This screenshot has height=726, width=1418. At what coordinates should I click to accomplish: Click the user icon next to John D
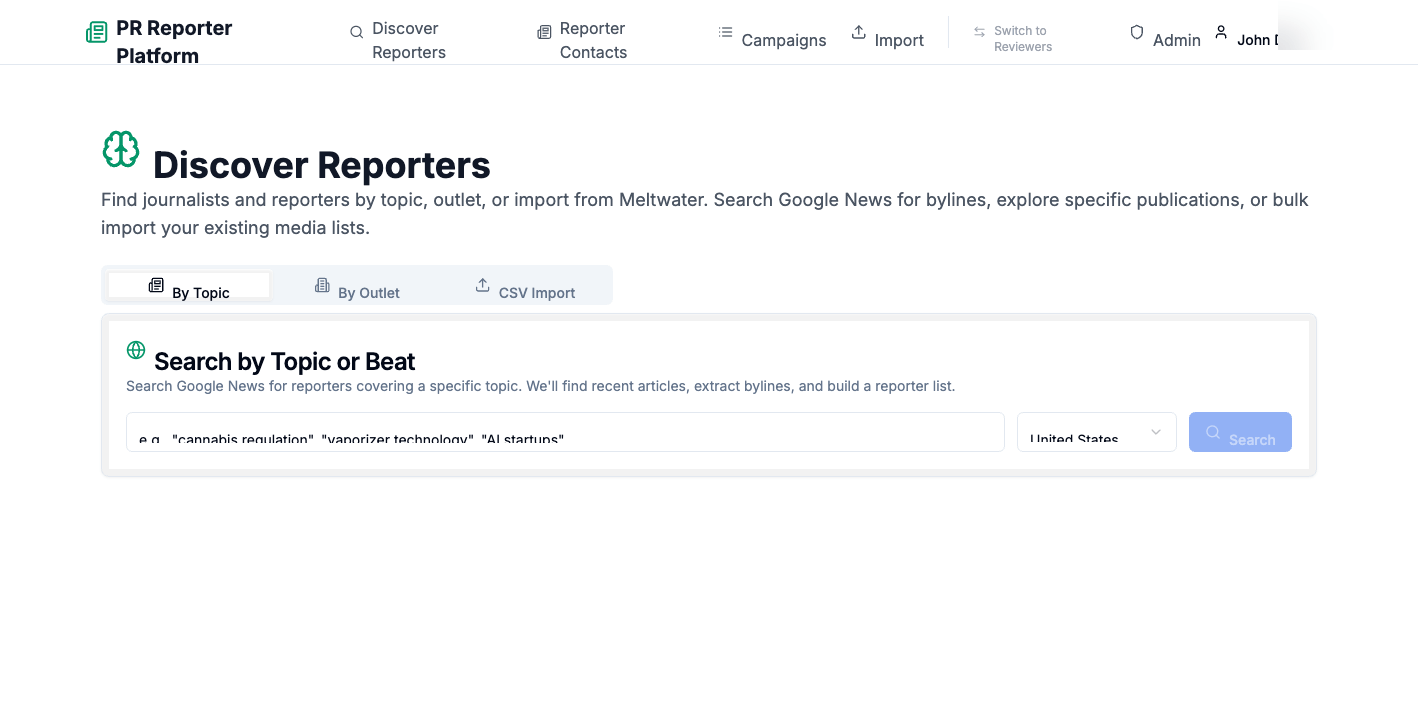point(1221,31)
